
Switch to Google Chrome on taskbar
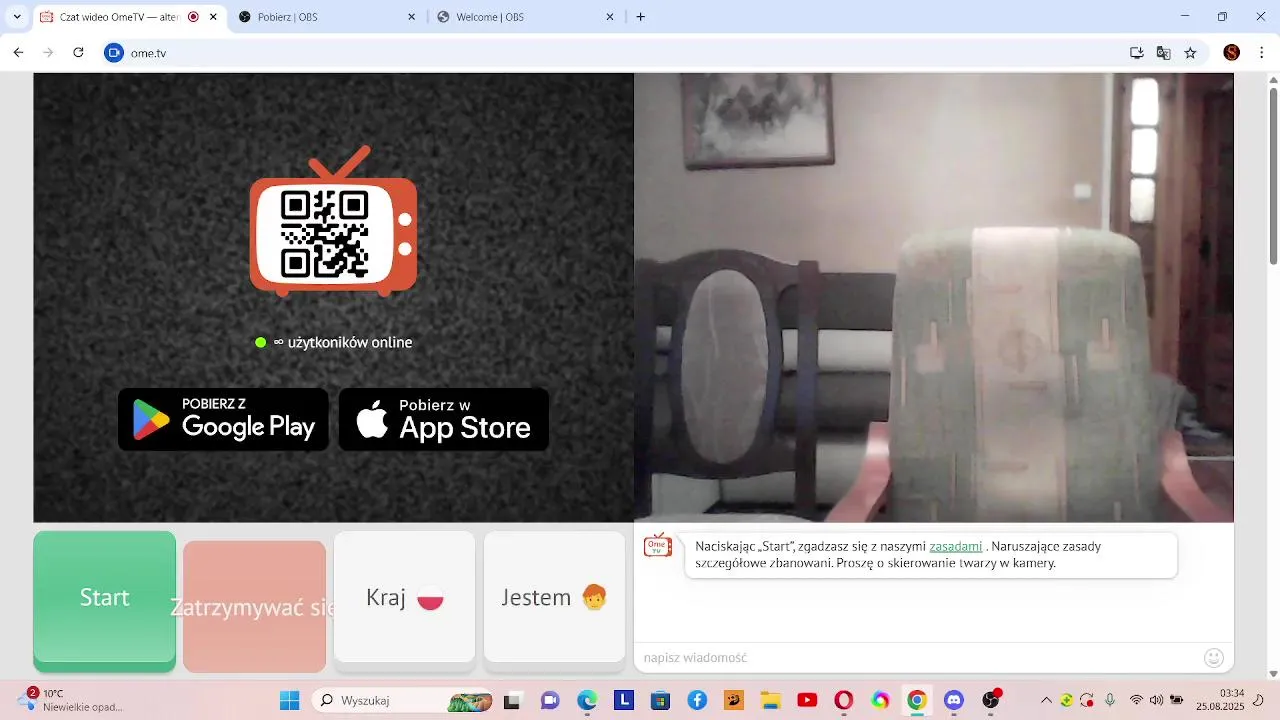tap(917, 700)
